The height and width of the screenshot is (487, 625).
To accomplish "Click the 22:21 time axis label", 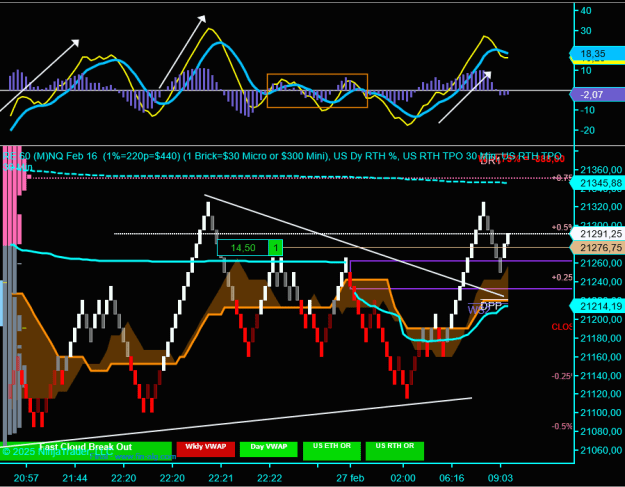I will [x=221, y=477].
